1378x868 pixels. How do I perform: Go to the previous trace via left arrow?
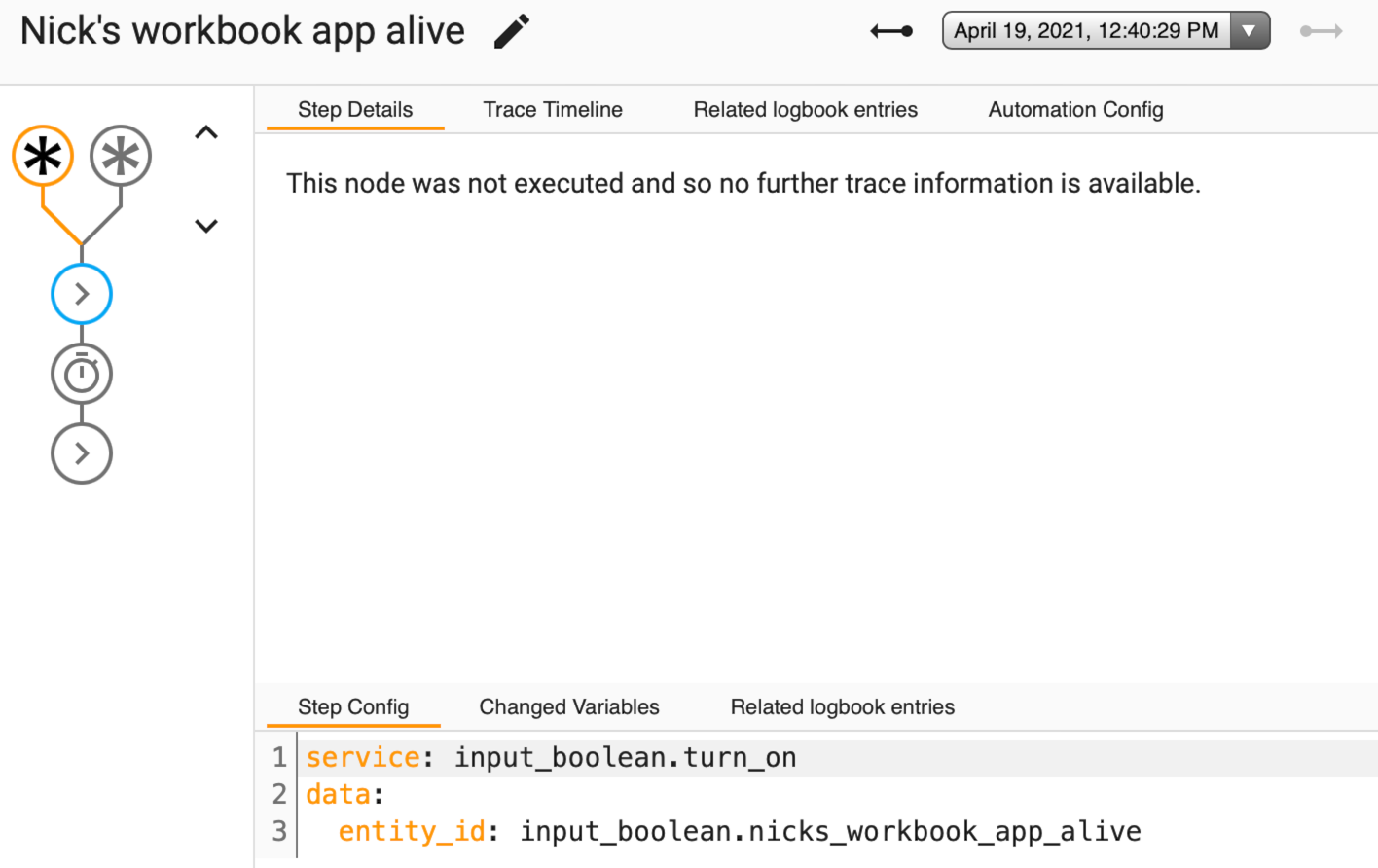click(x=891, y=30)
